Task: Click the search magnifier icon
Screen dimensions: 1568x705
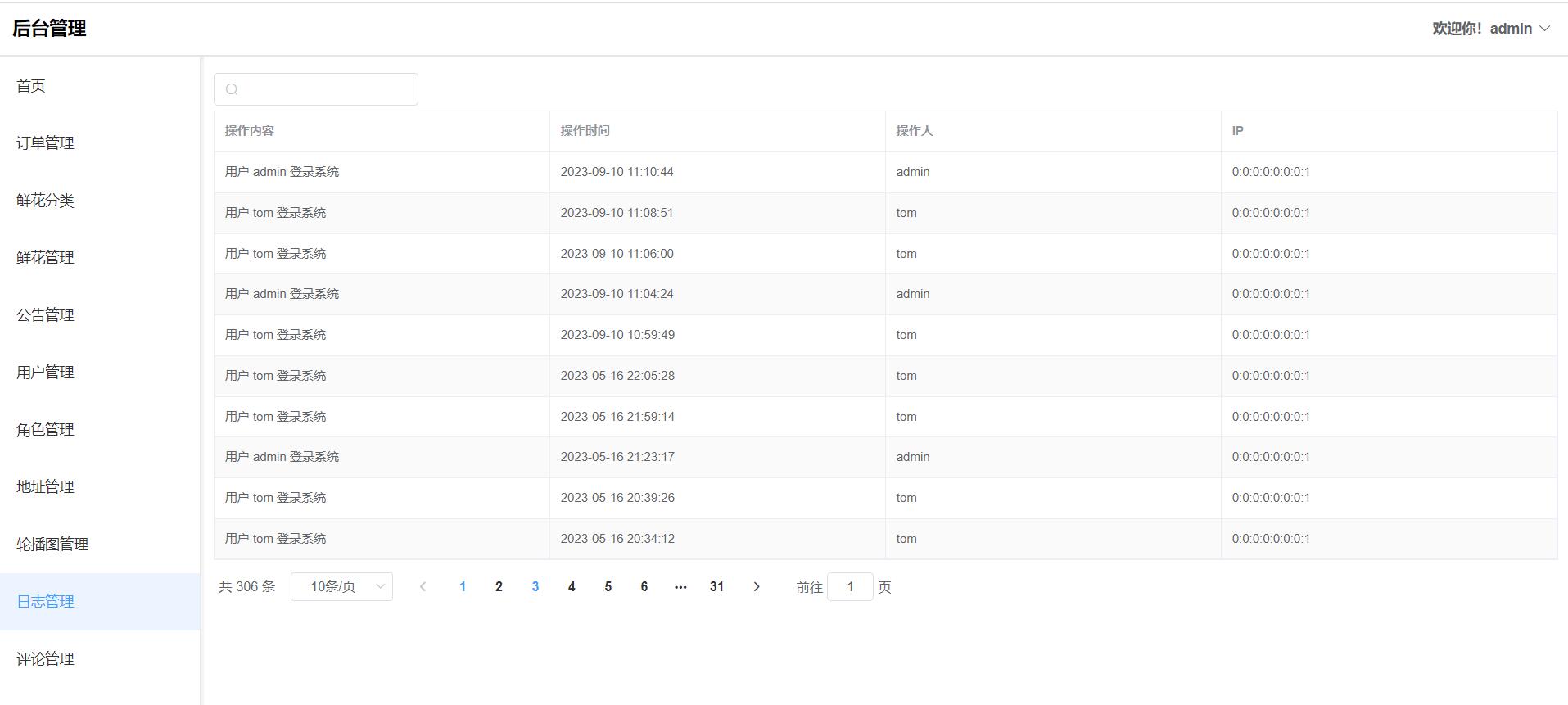Action: pos(232,89)
